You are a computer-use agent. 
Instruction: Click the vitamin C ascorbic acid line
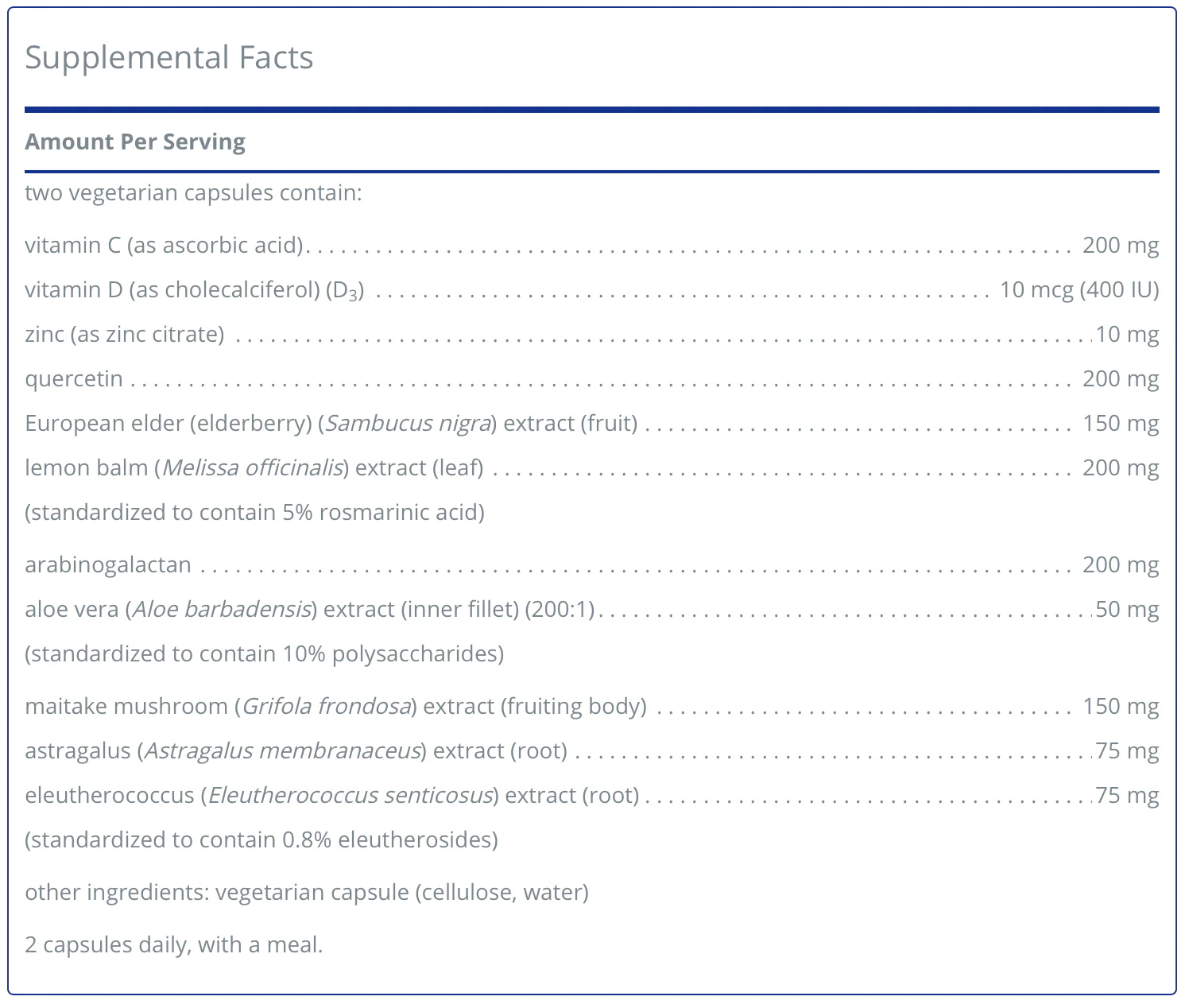(x=592, y=245)
